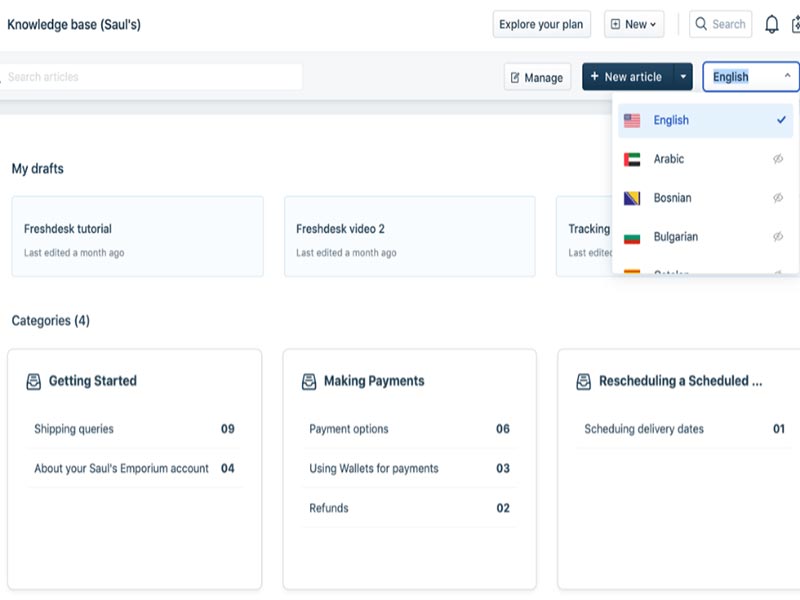The height and width of the screenshot is (600, 800).
Task: Select Arabic from the language list
Action: pyautogui.click(x=669, y=159)
